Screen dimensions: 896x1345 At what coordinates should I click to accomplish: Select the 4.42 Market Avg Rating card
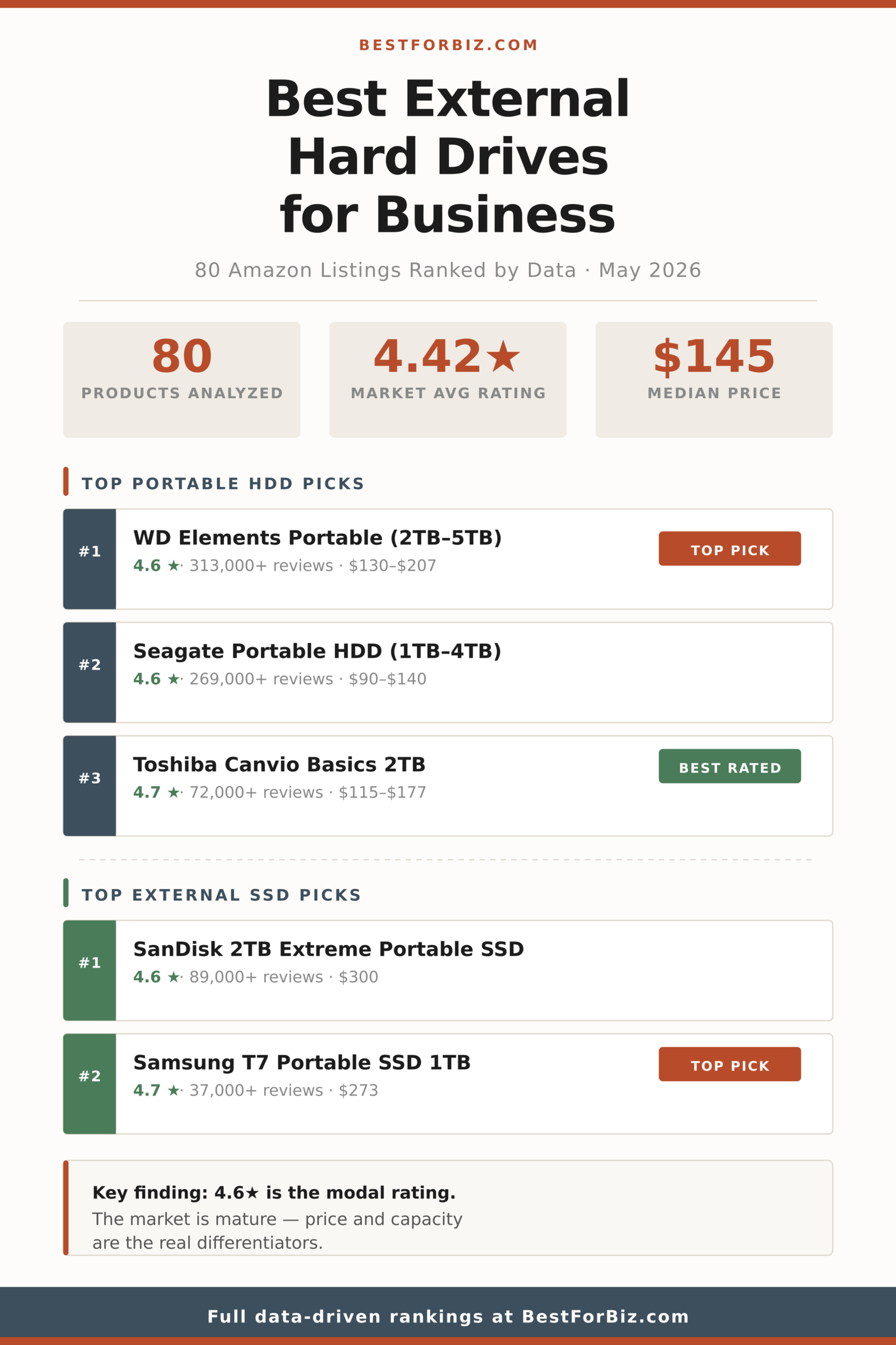coord(448,380)
